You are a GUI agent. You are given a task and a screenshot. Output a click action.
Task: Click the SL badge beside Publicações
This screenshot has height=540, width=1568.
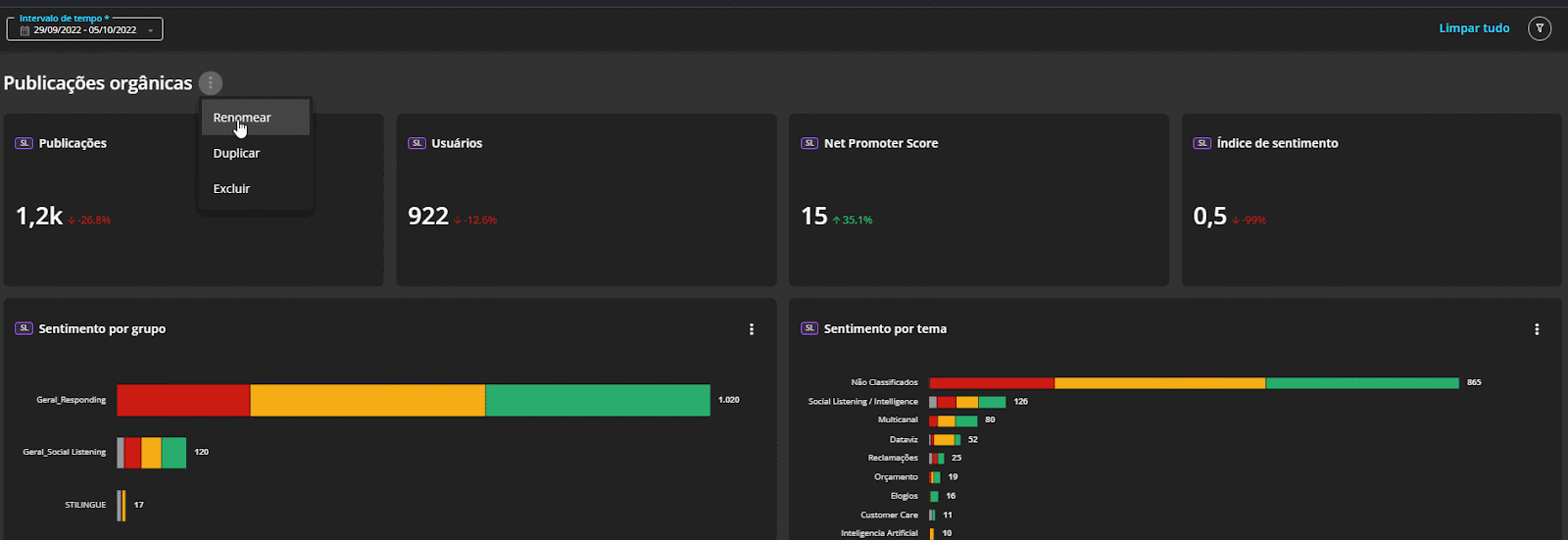click(x=24, y=143)
